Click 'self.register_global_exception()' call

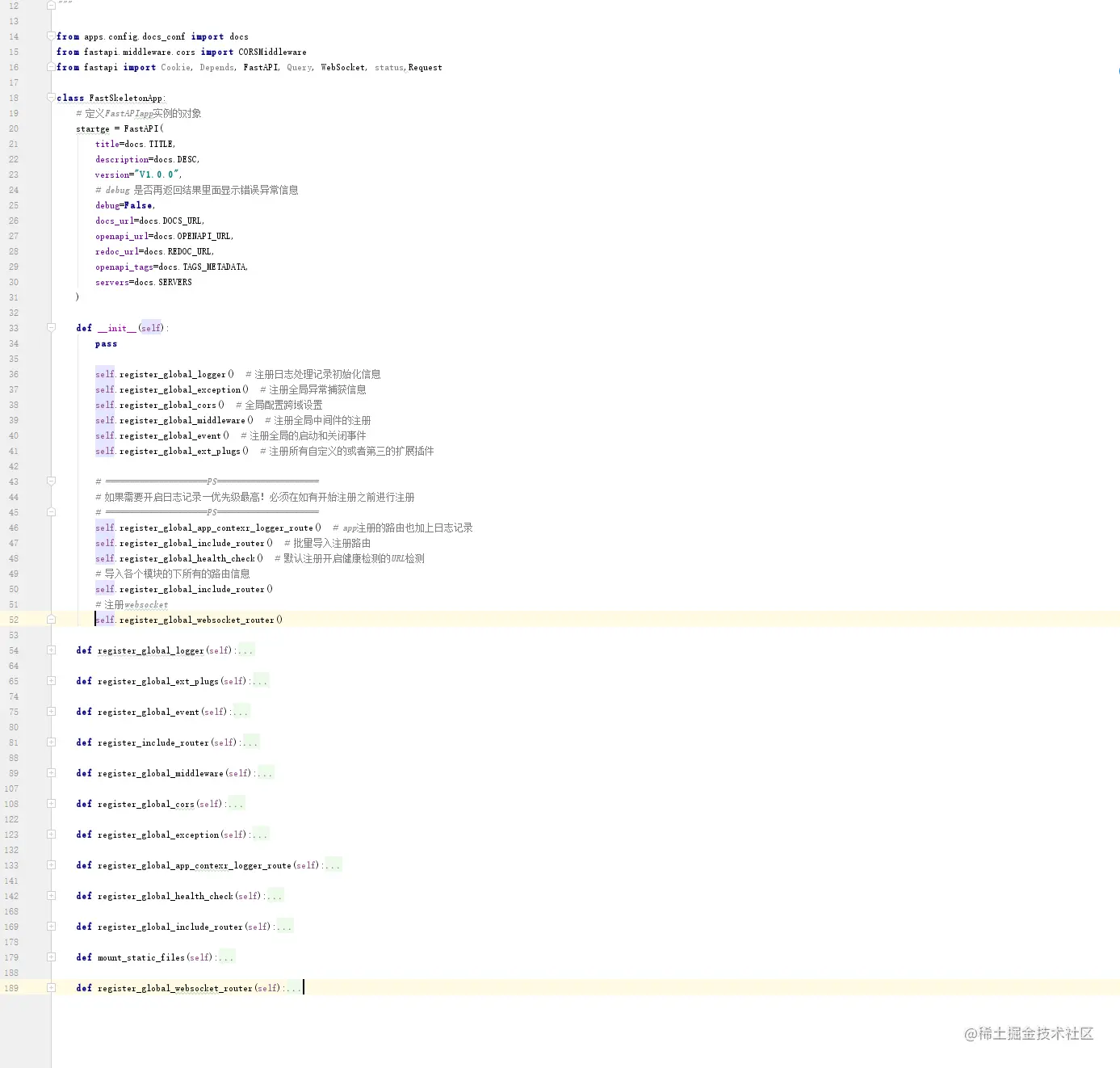click(x=172, y=389)
